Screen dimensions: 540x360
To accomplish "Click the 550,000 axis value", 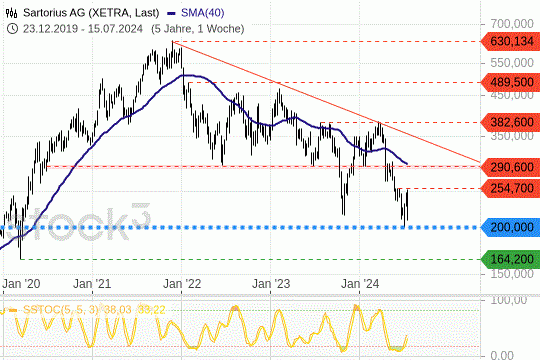I will (512, 63).
